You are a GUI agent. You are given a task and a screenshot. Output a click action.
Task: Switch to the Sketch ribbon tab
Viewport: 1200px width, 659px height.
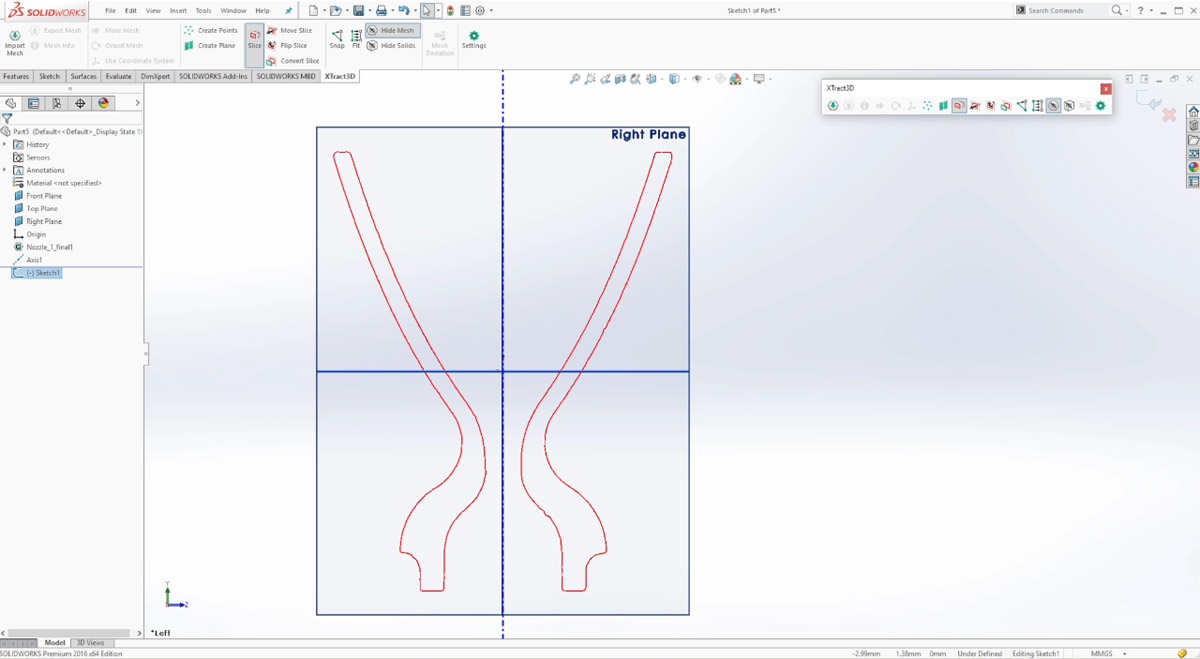(48, 76)
